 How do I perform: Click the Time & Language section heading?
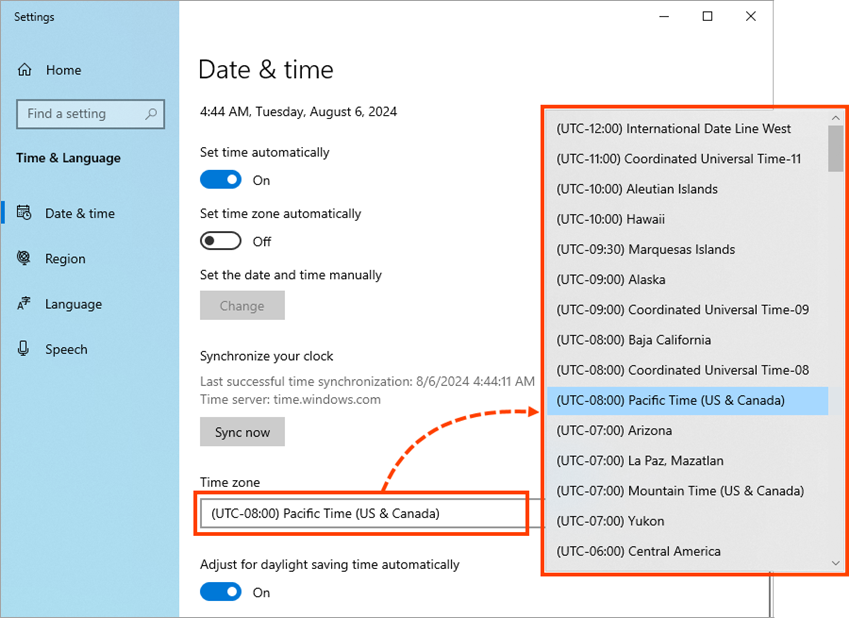click(x=69, y=158)
